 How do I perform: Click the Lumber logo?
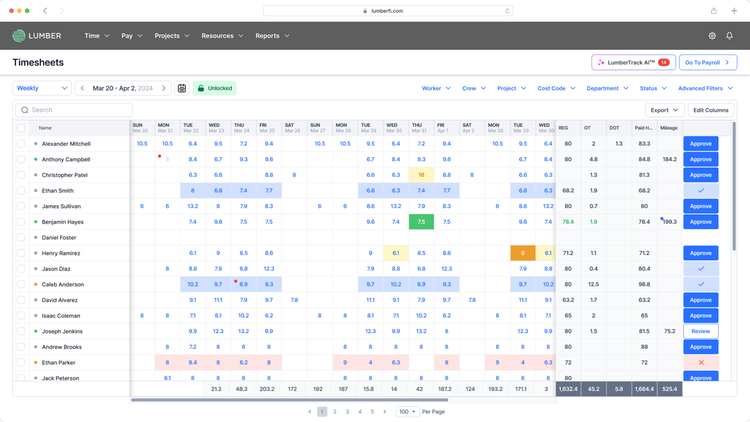pos(37,36)
